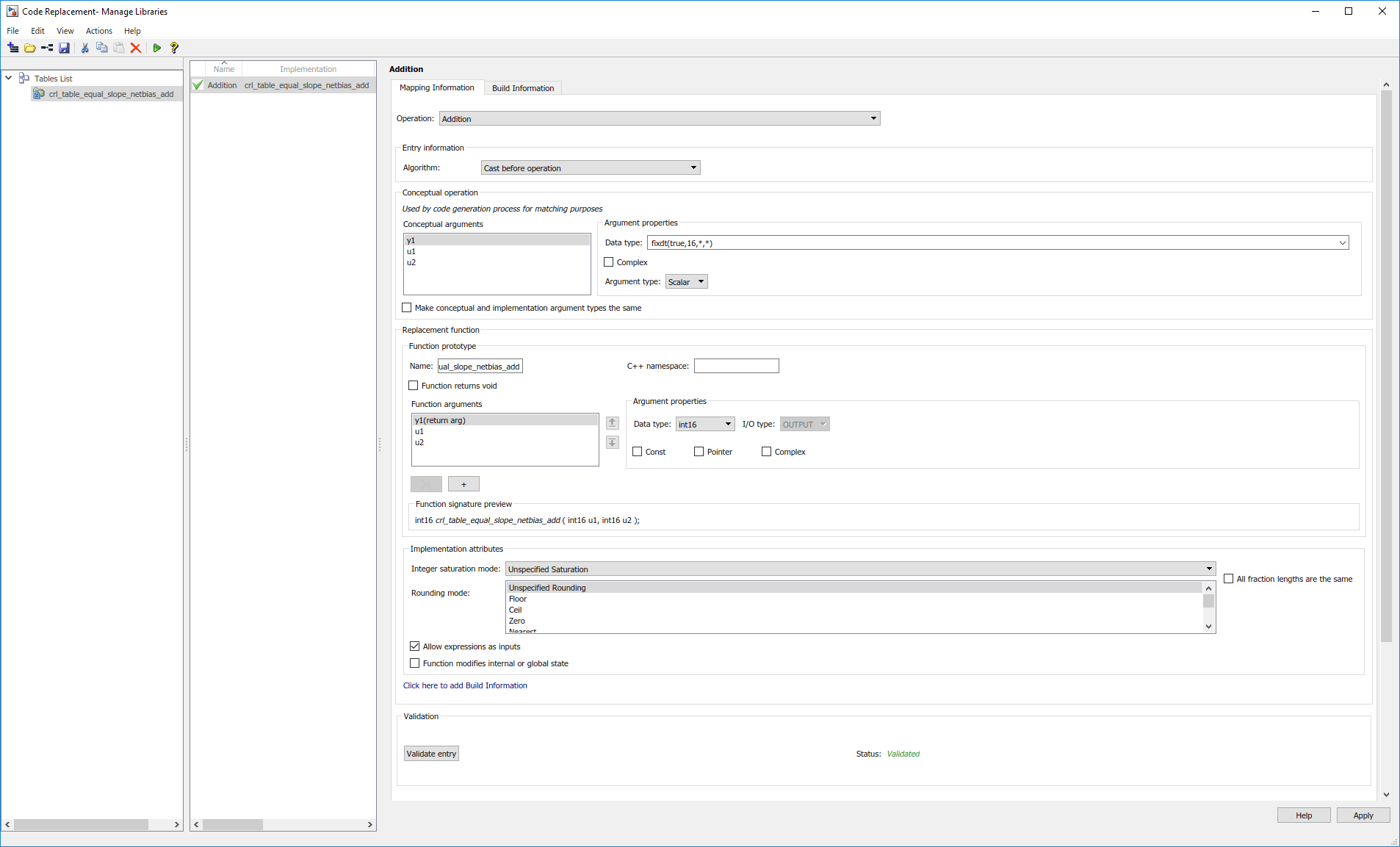Viewport: 1400px width, 847px height.
Task: Select the Mapping Information tab
Action: pos(437,87)
